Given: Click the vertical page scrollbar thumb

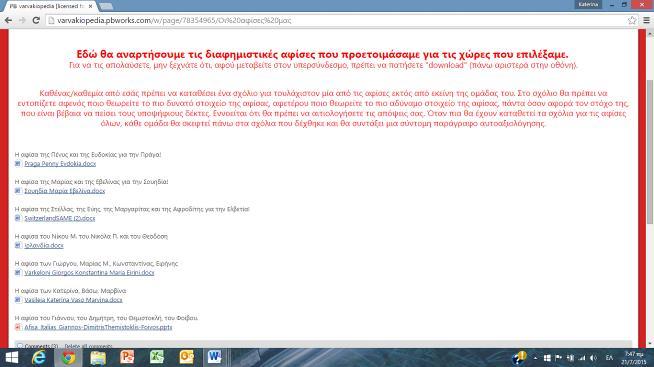Looking at the screenshot, I should click(x=650, y=152).
